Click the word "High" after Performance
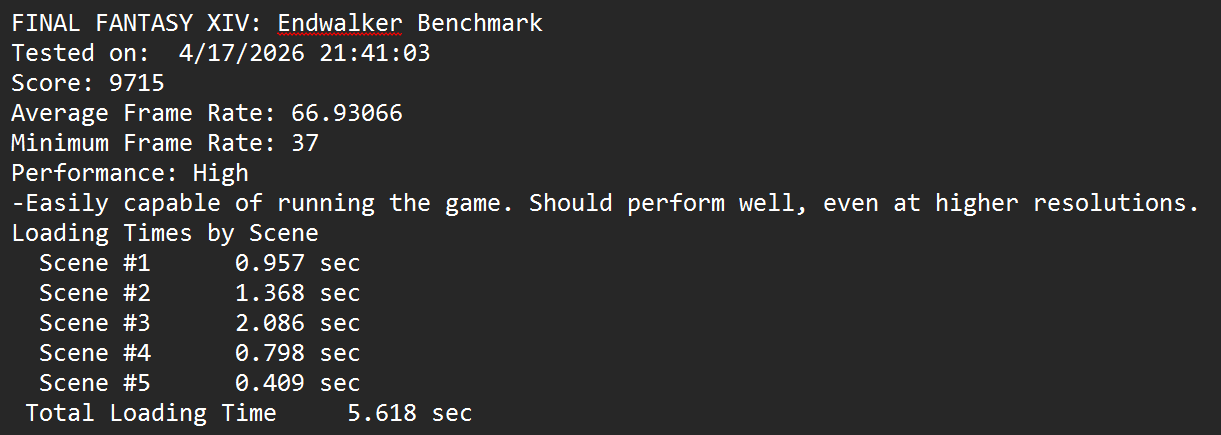 [x=220, y=173]
